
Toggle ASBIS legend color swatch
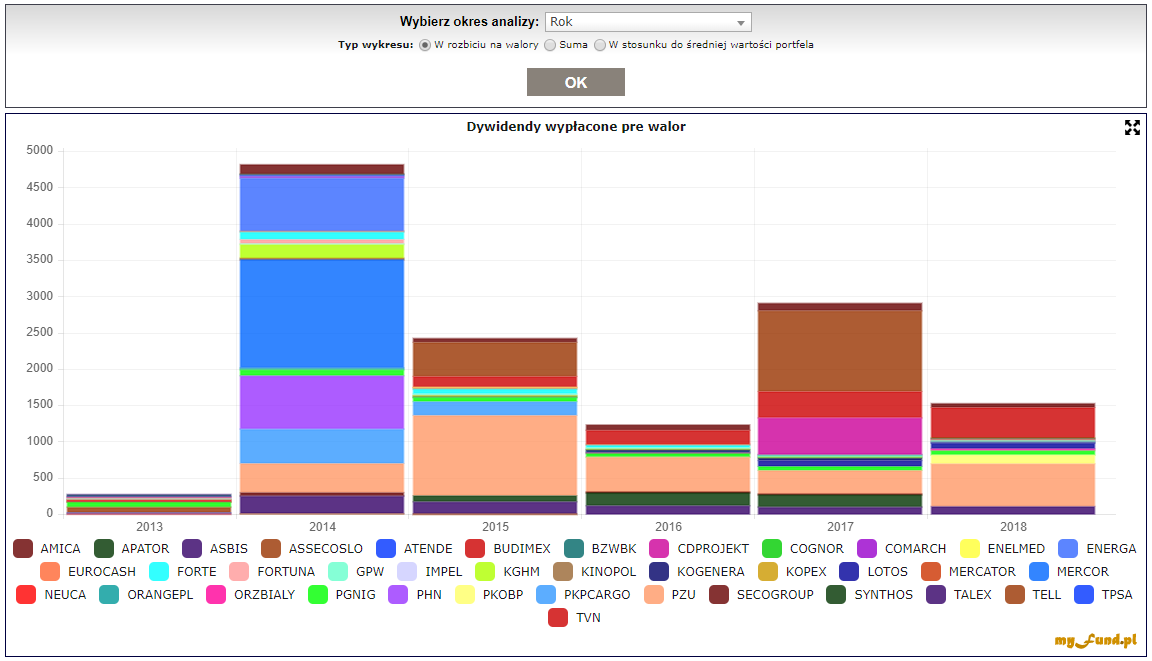[x=192, y=549]
